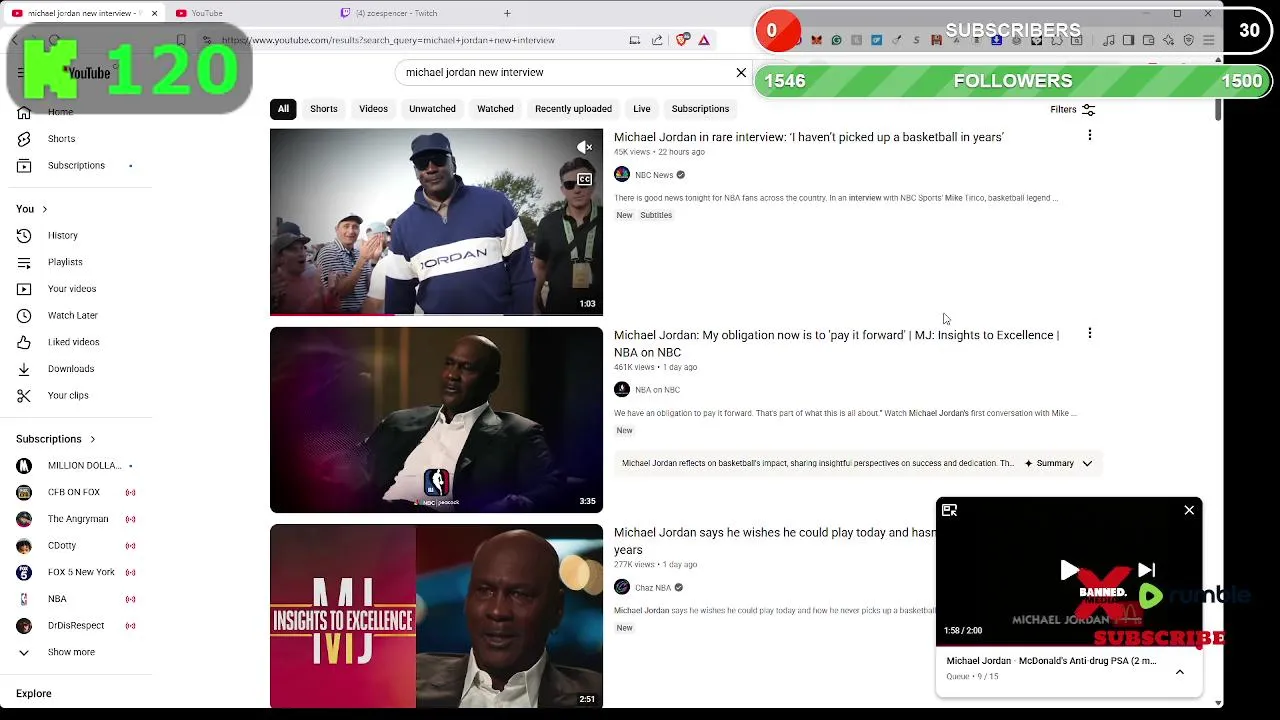Close the miniplayer
The image size is (1280, 720).
(1189, 510)
